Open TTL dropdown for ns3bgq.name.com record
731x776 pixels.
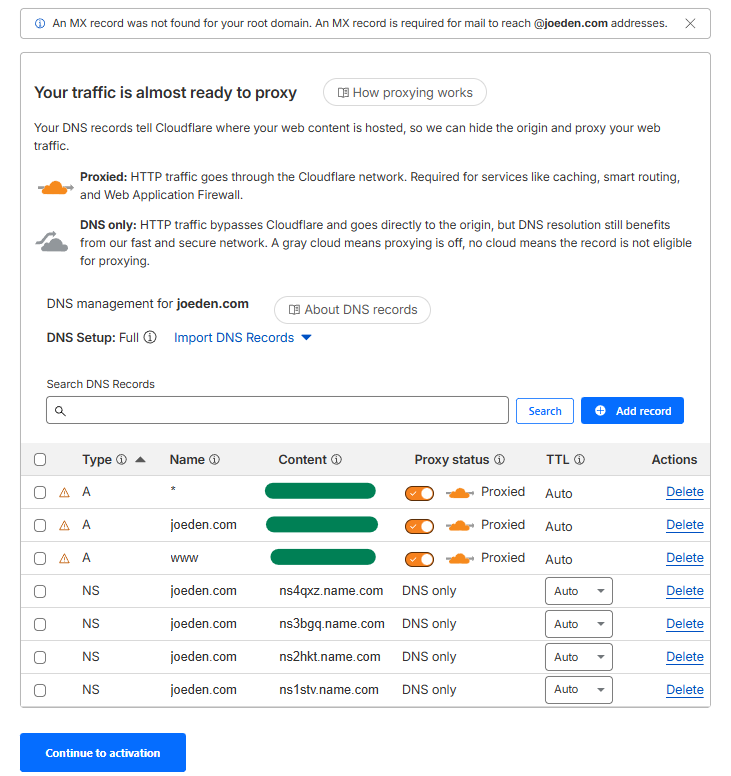[x=579, y=624]
